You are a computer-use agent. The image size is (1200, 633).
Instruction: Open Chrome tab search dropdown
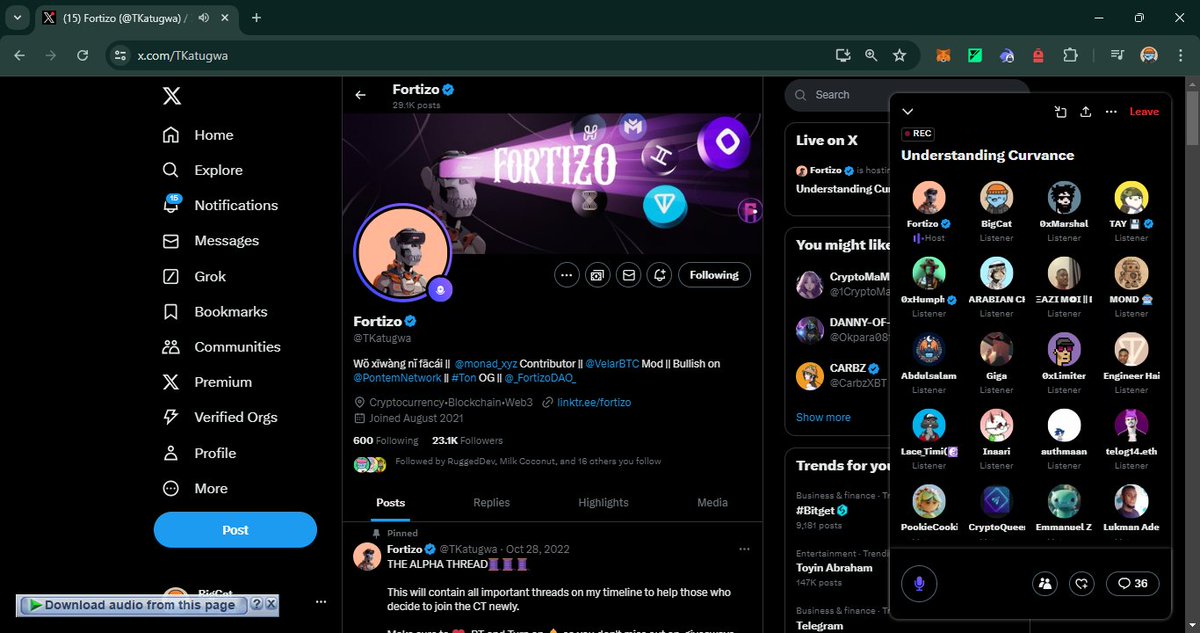point(17,17)
